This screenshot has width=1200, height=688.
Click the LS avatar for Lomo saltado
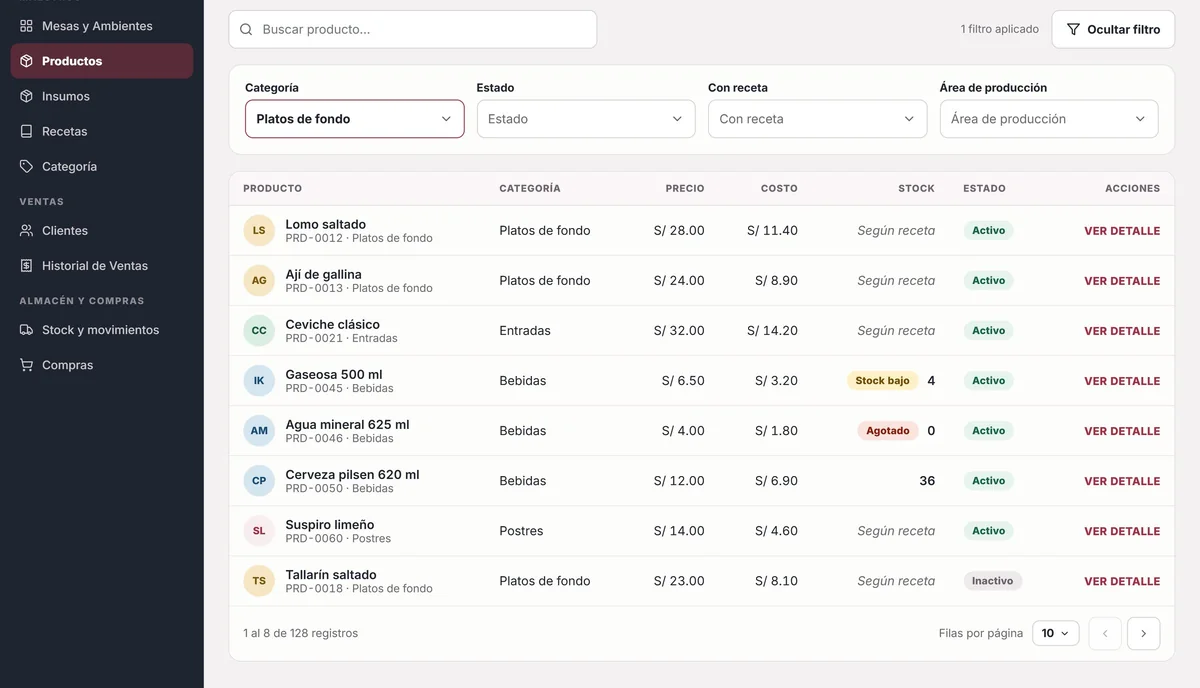pyautogui.click(x=259, y=230)
